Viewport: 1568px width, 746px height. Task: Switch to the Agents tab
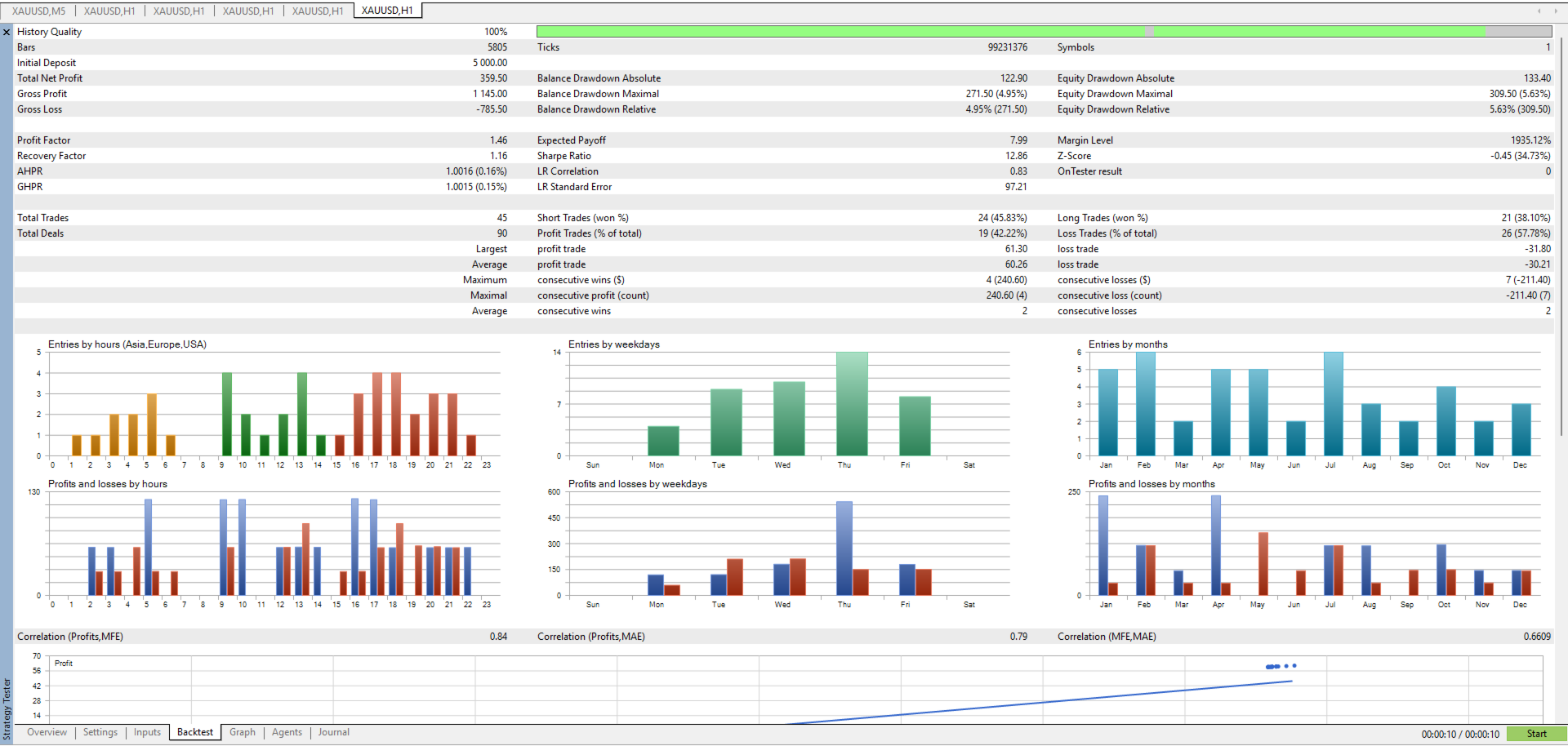tap(287, 732)
